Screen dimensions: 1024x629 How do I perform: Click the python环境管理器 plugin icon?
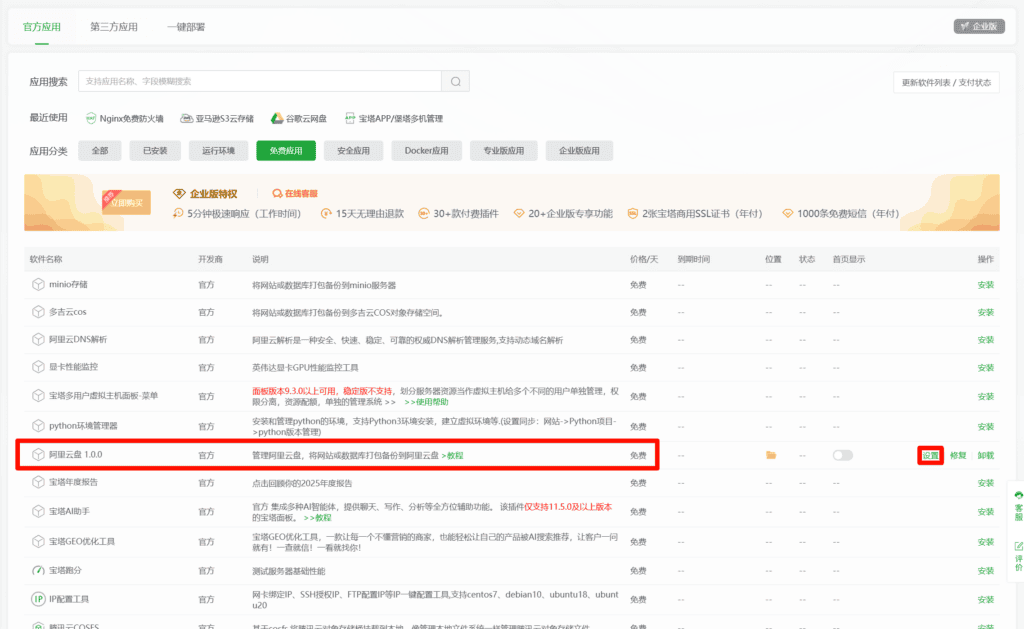[39, 425]
